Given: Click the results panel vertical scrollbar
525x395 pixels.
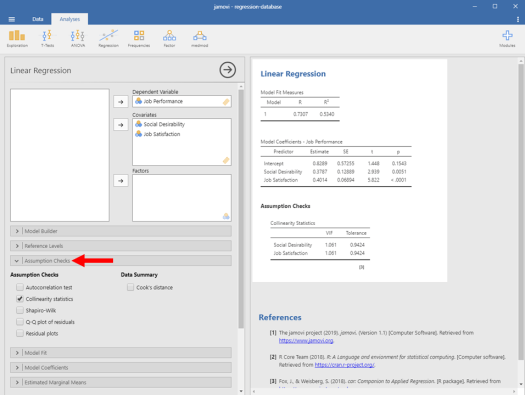Looking at the screenshot, I should coord(521,211).
